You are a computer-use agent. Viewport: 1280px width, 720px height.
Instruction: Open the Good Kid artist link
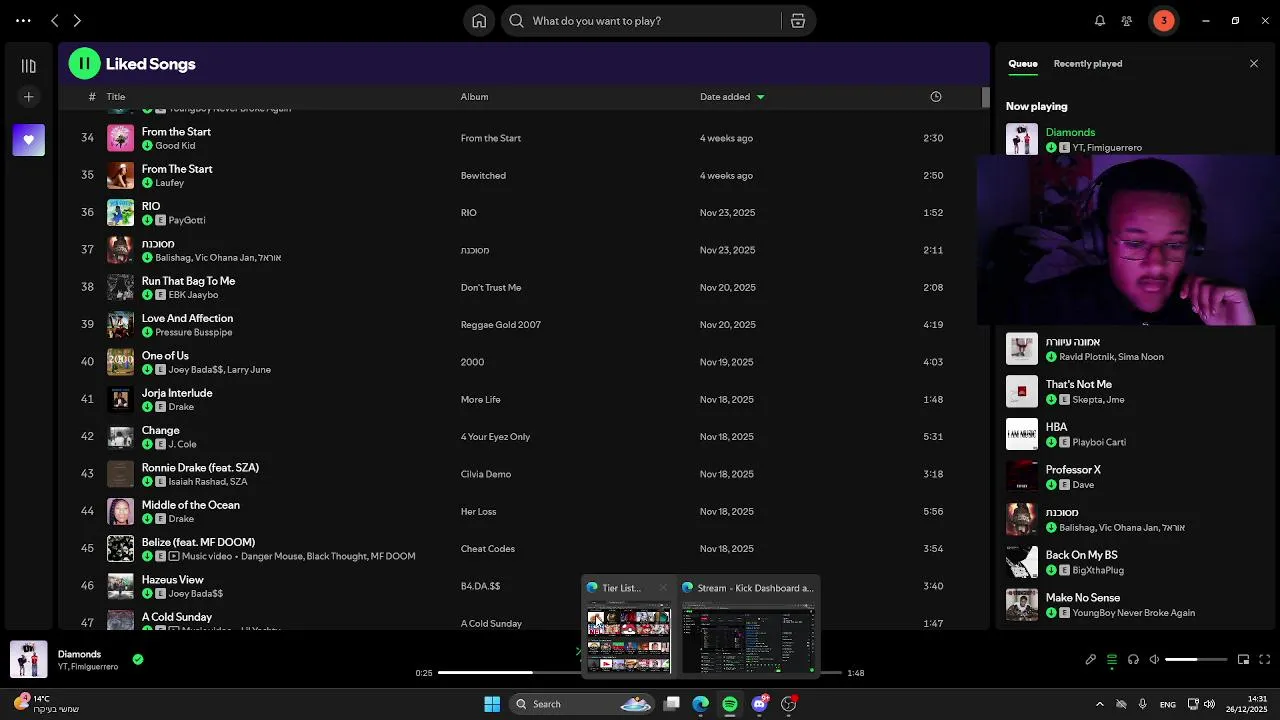tap(175, 146)
